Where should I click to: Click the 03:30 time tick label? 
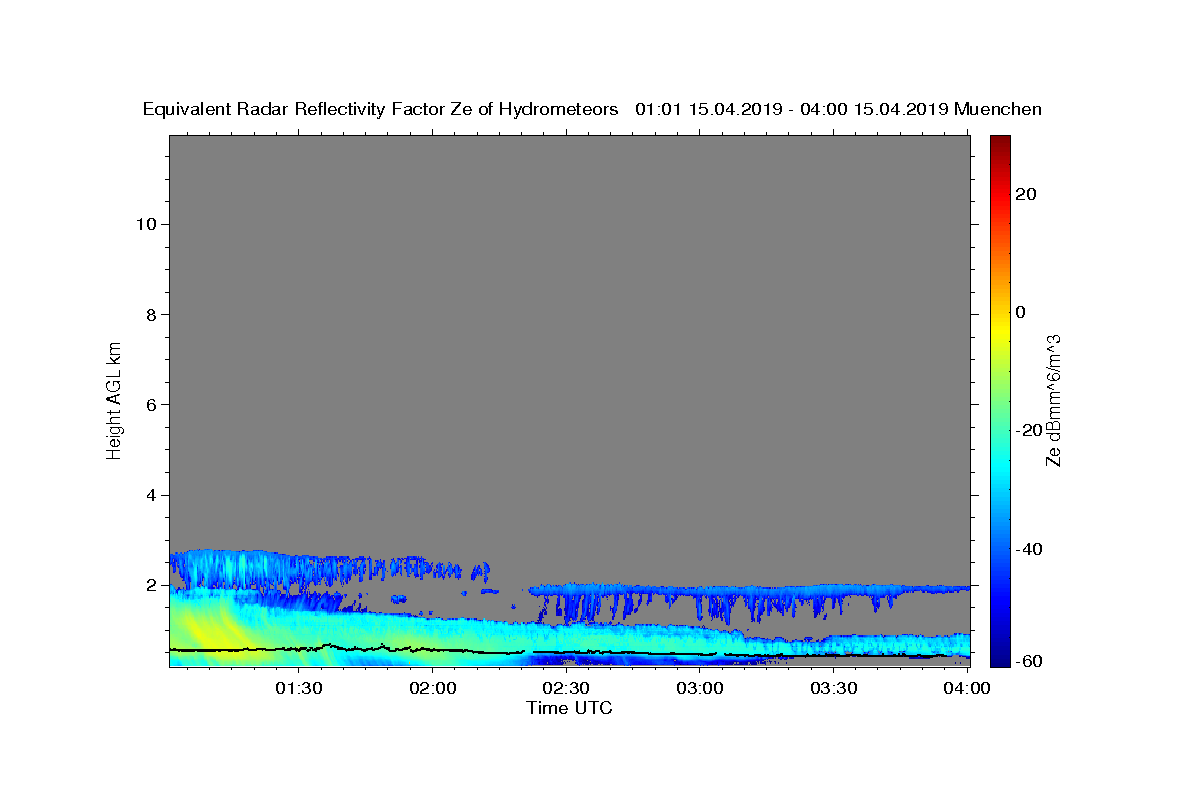pyautogui.click(x=833, y=688)
